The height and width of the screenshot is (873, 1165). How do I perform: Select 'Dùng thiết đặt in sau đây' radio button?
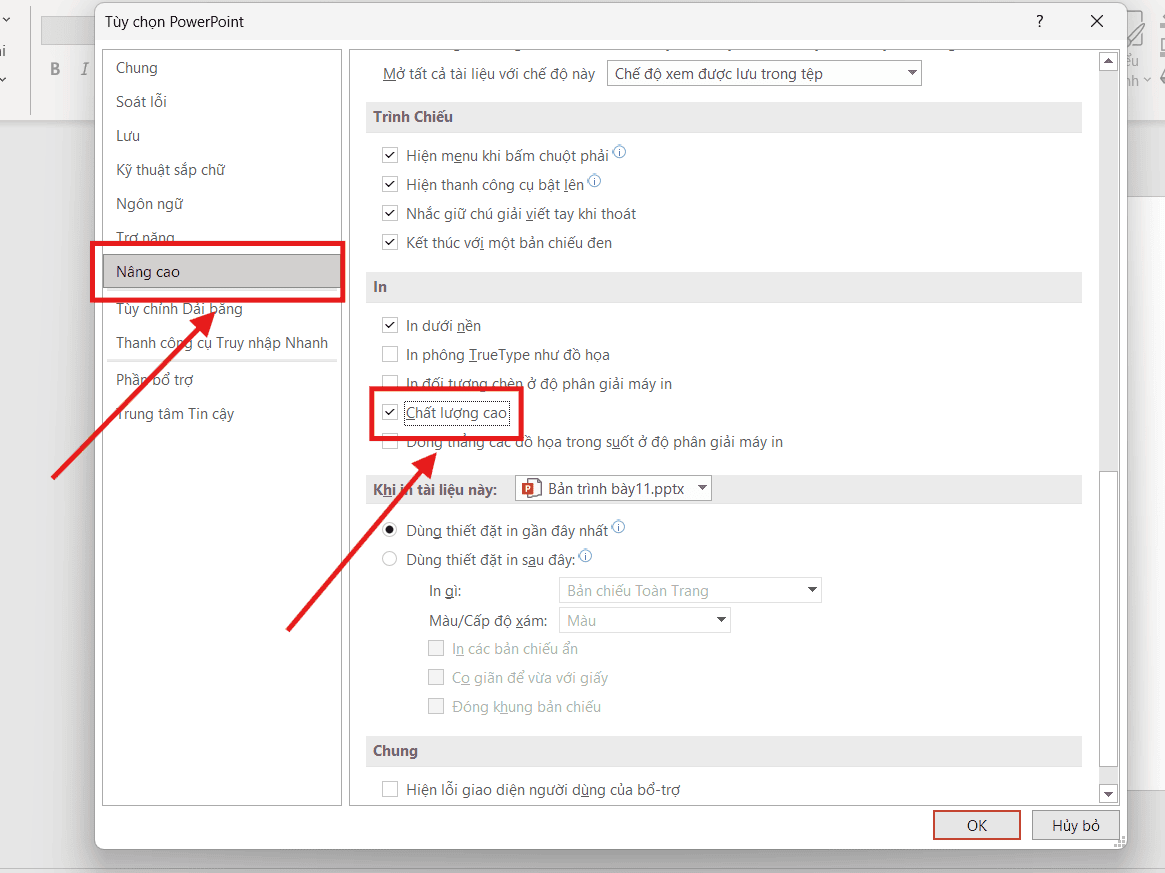390,559
